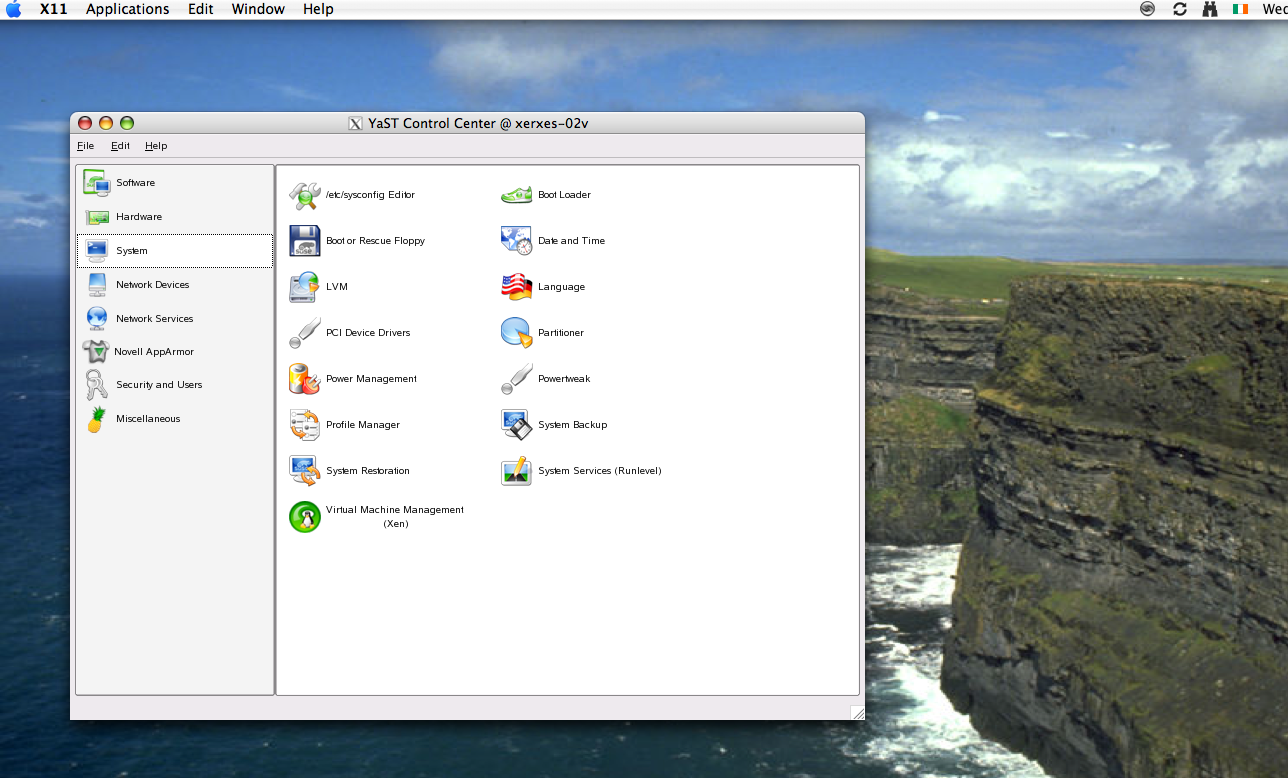Launch System Backup icon
The height and width of the screenshot is (778, 1288).
(517, 425)
